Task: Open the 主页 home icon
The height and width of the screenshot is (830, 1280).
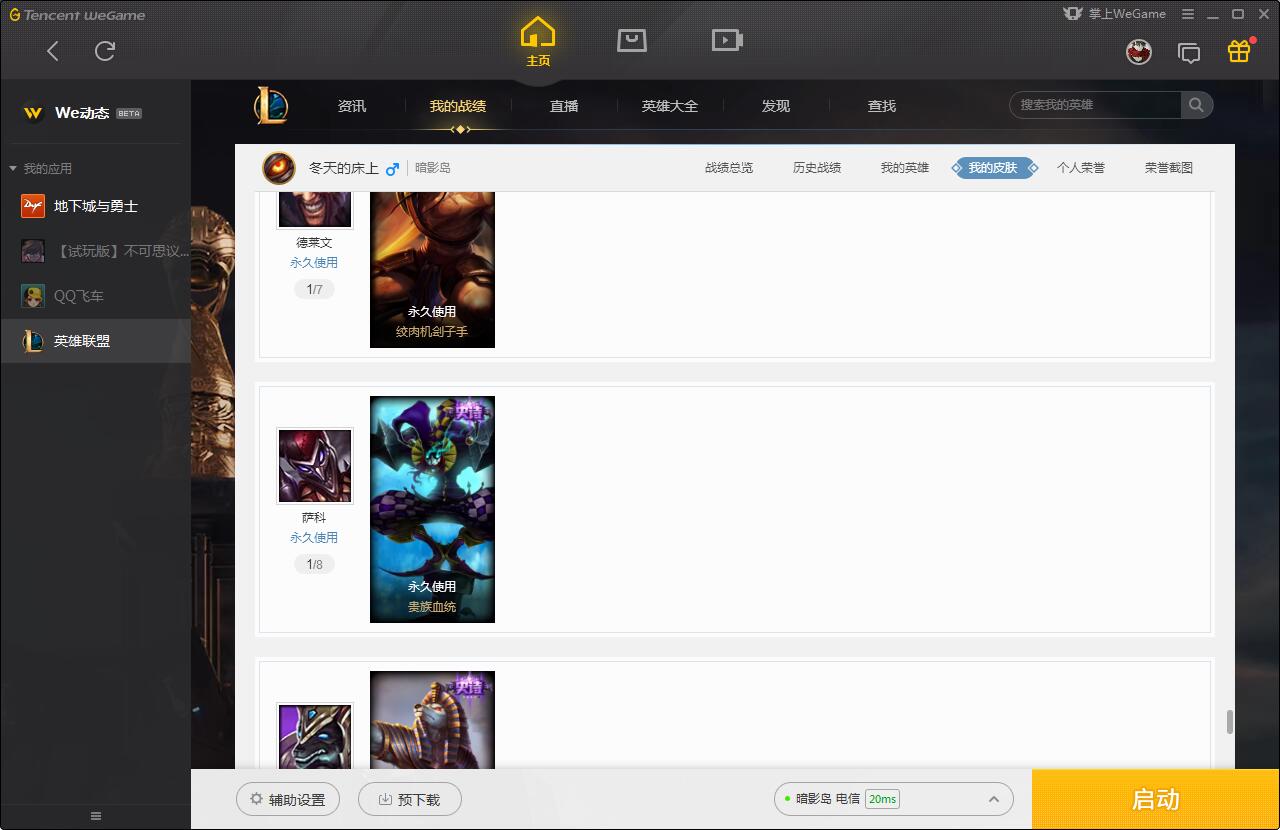Action: click(x=538, y=42)
